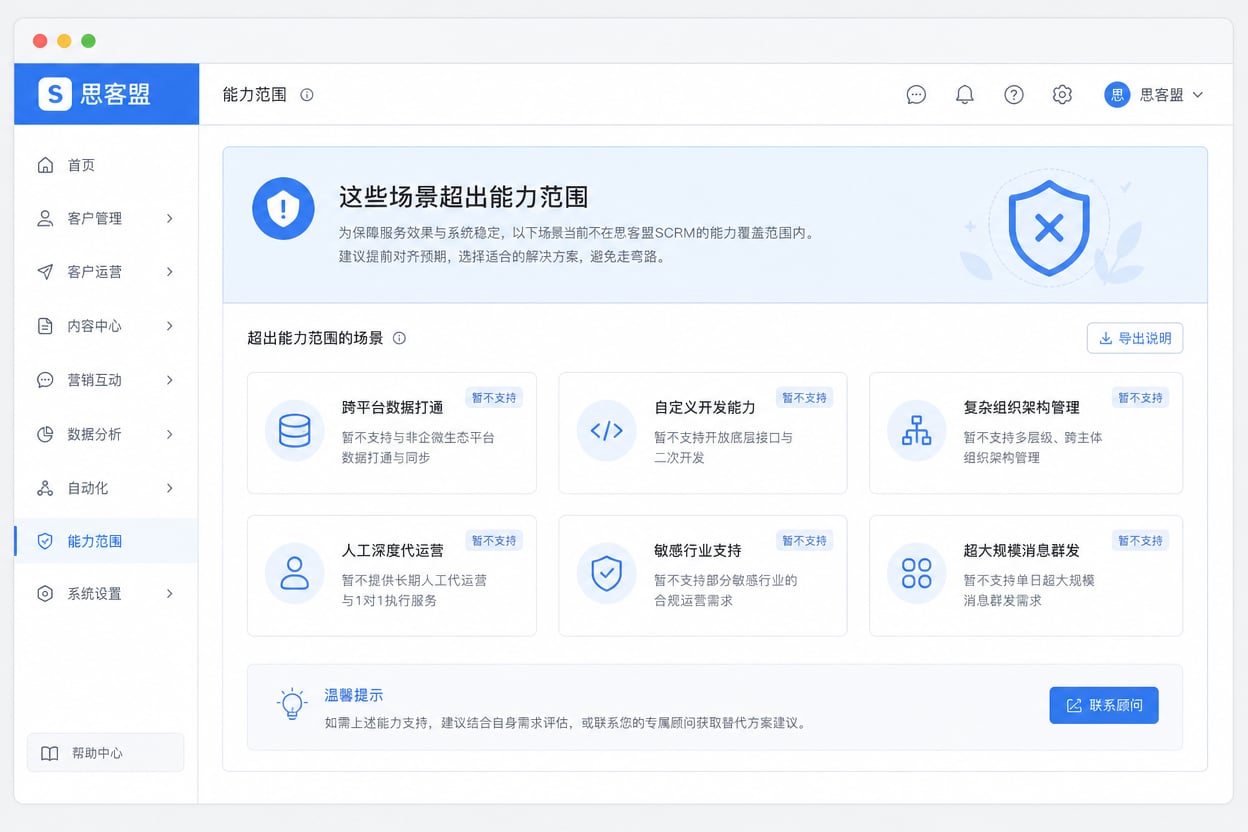
Task: Open 系统设置 menu item
Action: [x=106, y=594]
